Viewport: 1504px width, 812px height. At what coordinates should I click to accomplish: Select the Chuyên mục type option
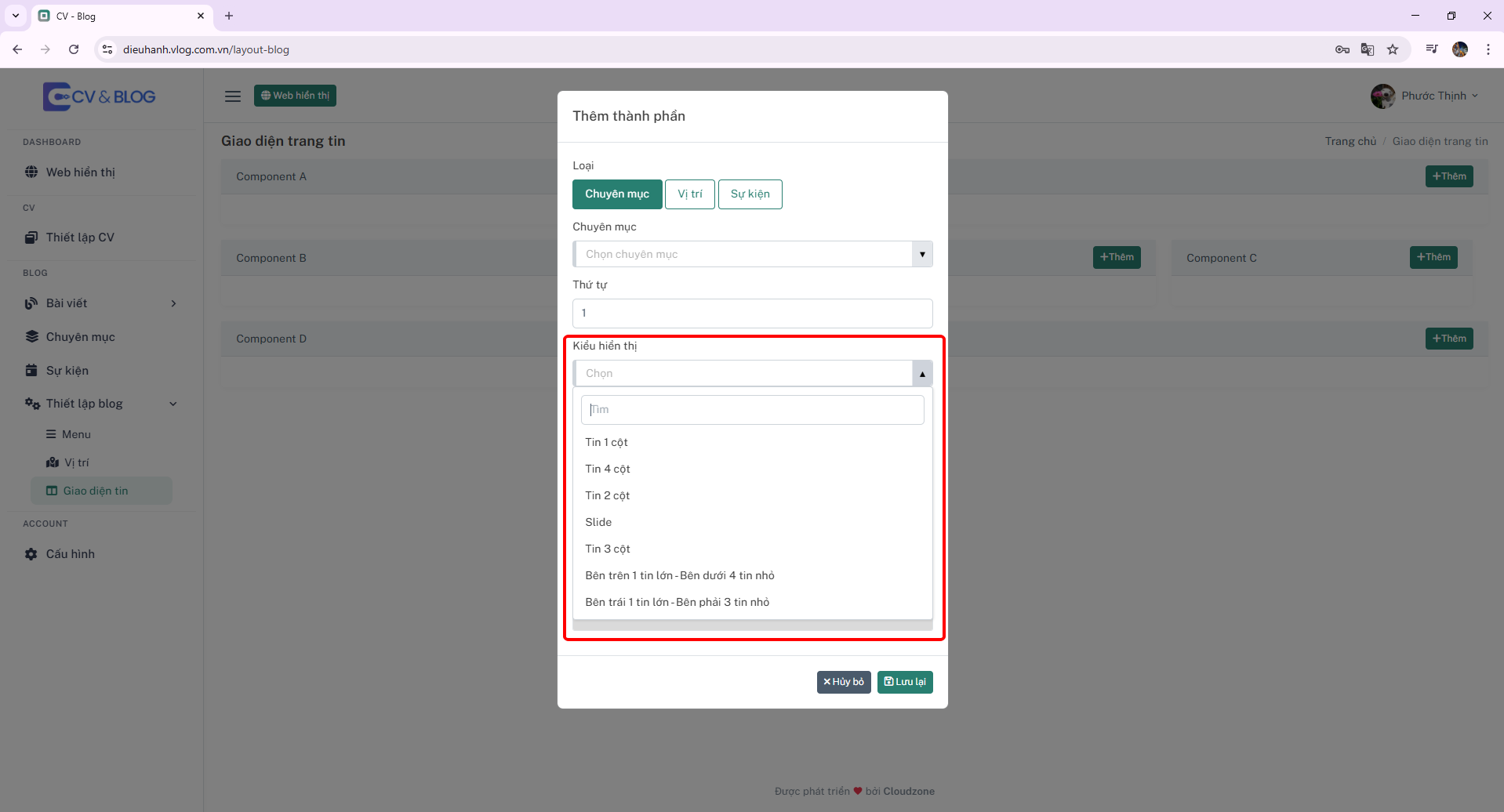[x=617, y=194]
